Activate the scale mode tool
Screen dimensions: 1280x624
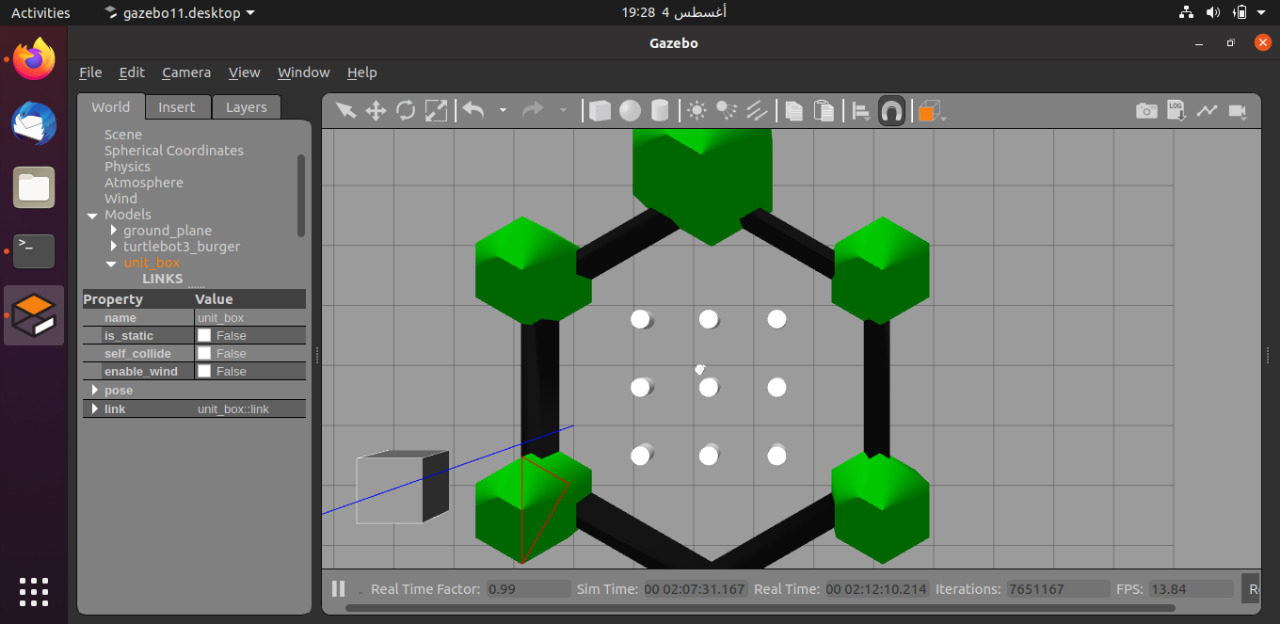[436, 111]
